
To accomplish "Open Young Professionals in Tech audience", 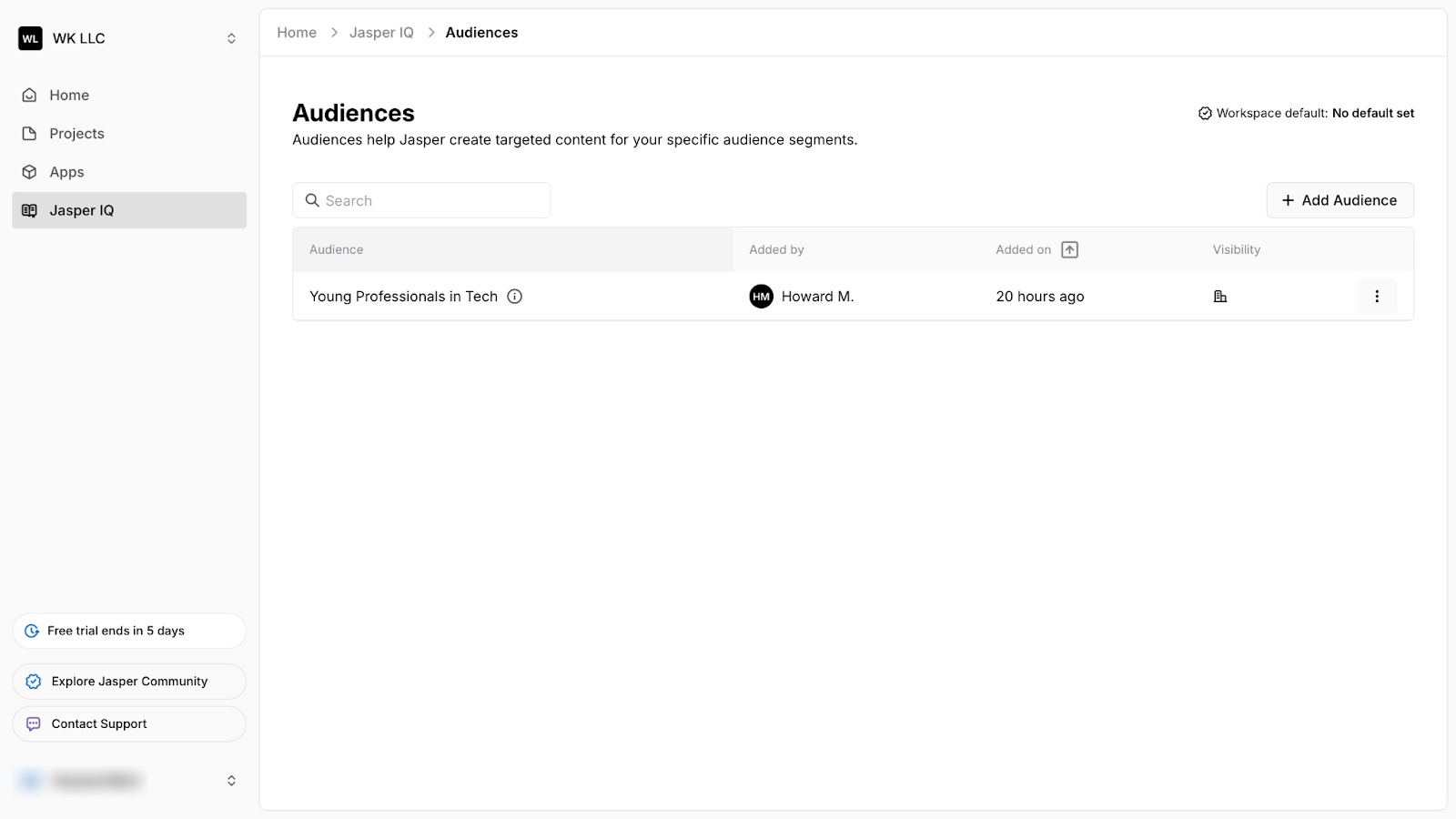I will click(403, 297).
